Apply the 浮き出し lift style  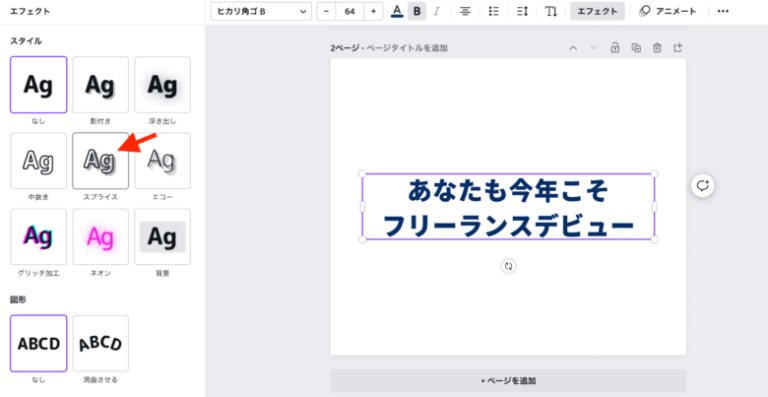(x=163, y=85)
